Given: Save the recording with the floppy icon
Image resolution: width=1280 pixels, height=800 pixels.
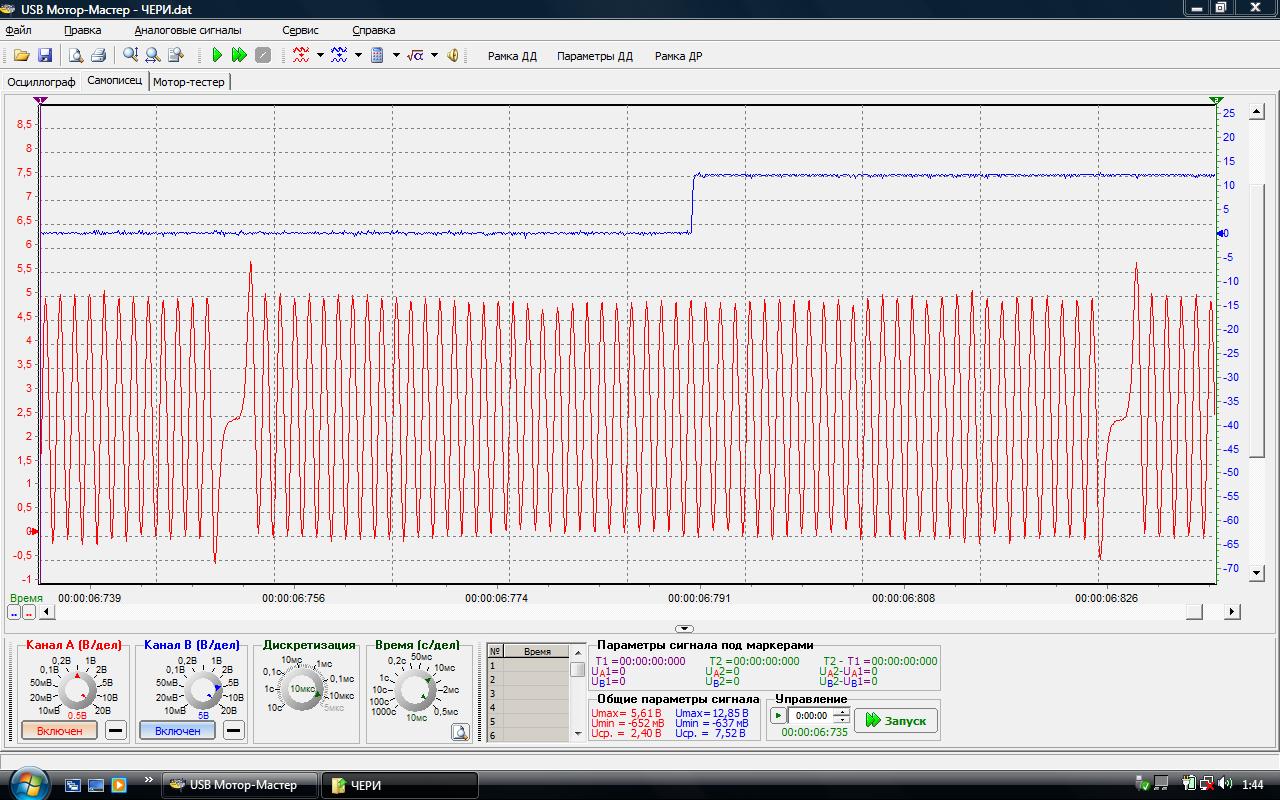Looking at the screenshot, I should click(x=45, y=56).
